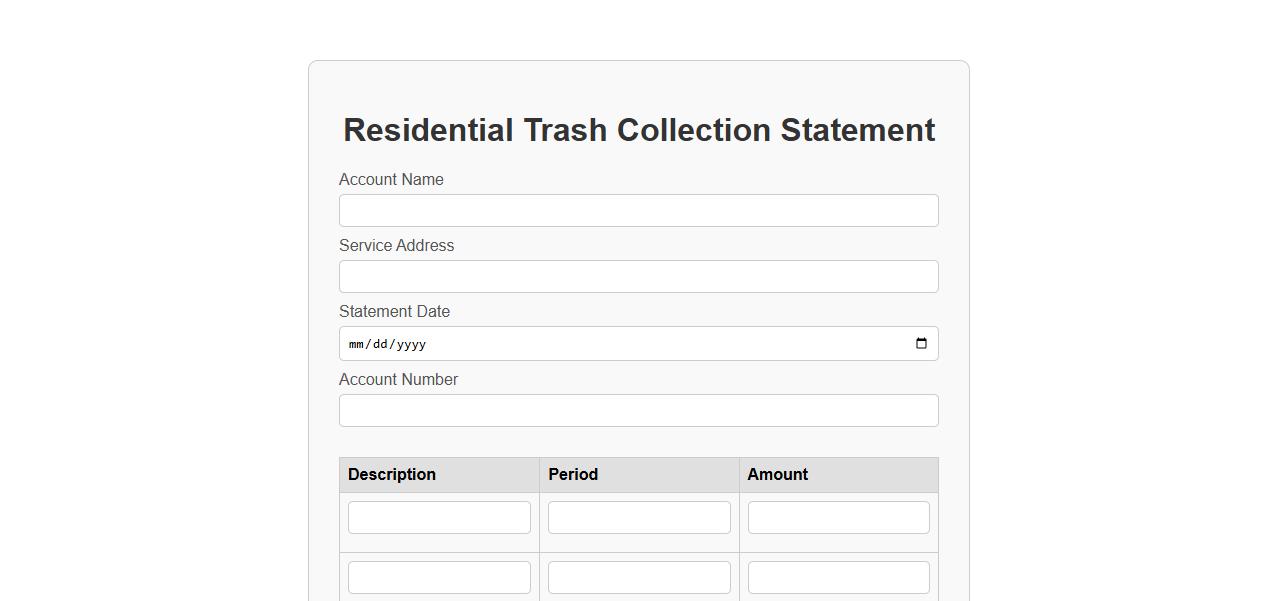
Task: Click the Amount column header
Action: point(777,475)
